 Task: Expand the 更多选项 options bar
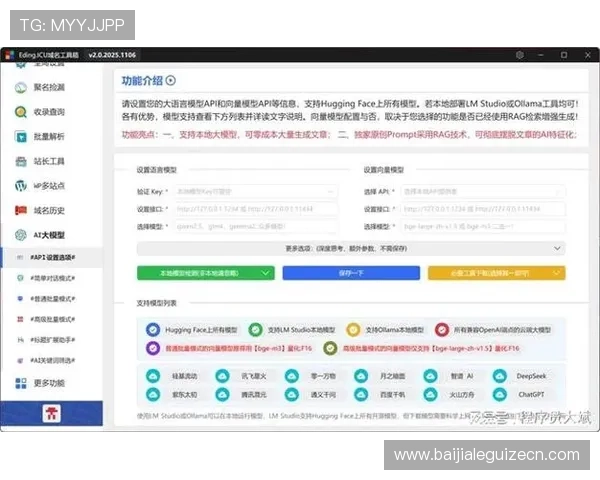pos(351,248)
